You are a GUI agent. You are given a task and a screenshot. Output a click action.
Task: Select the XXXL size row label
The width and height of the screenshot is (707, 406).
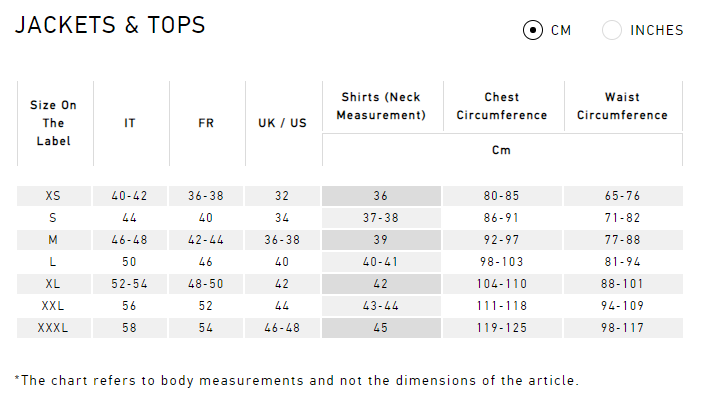(x=53, y=328)
